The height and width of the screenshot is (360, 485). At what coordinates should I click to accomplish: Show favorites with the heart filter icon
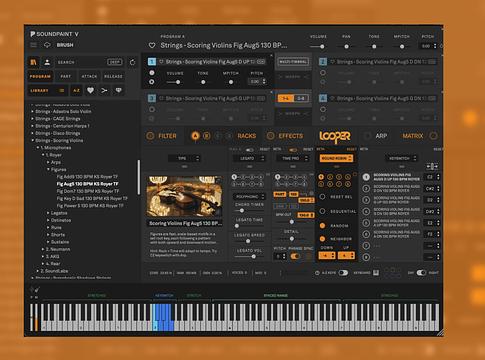click(90, 90)
